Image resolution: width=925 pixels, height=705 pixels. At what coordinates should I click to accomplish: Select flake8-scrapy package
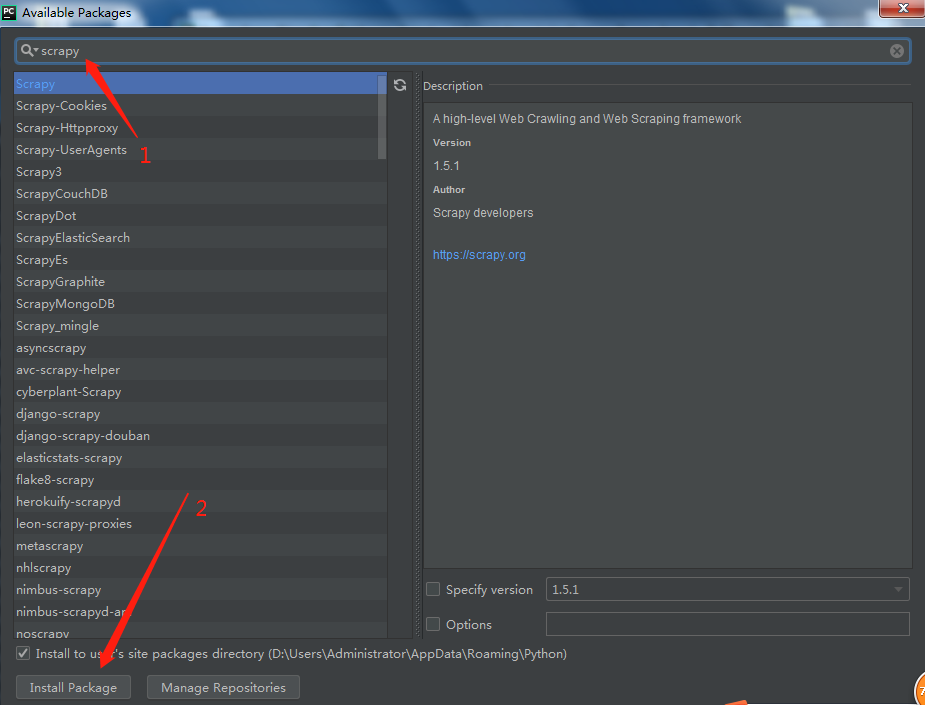coord(200,480)
